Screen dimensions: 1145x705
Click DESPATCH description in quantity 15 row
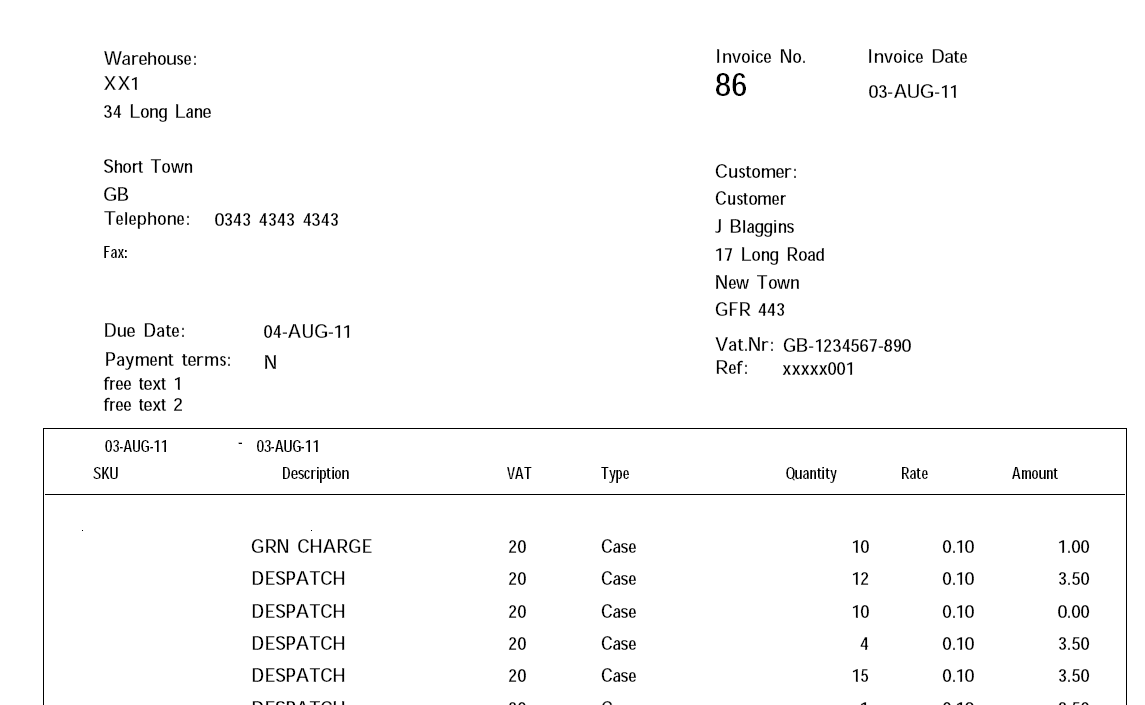pos(299,677)
